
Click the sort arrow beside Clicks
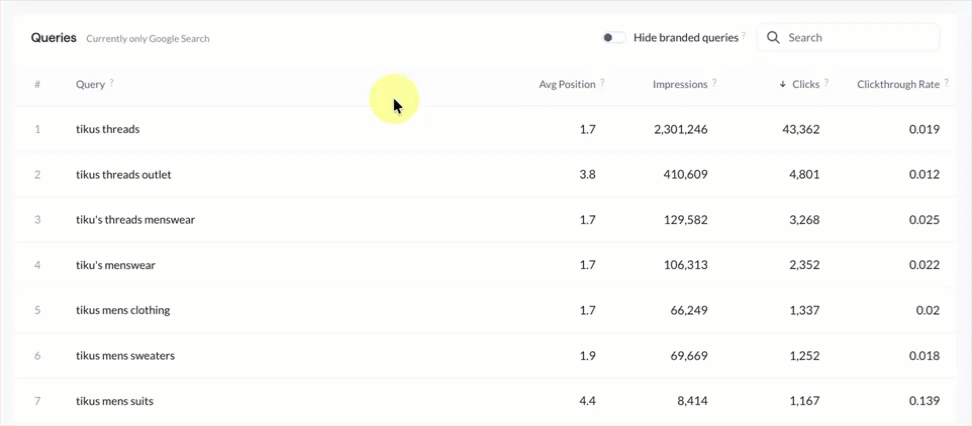783,84
